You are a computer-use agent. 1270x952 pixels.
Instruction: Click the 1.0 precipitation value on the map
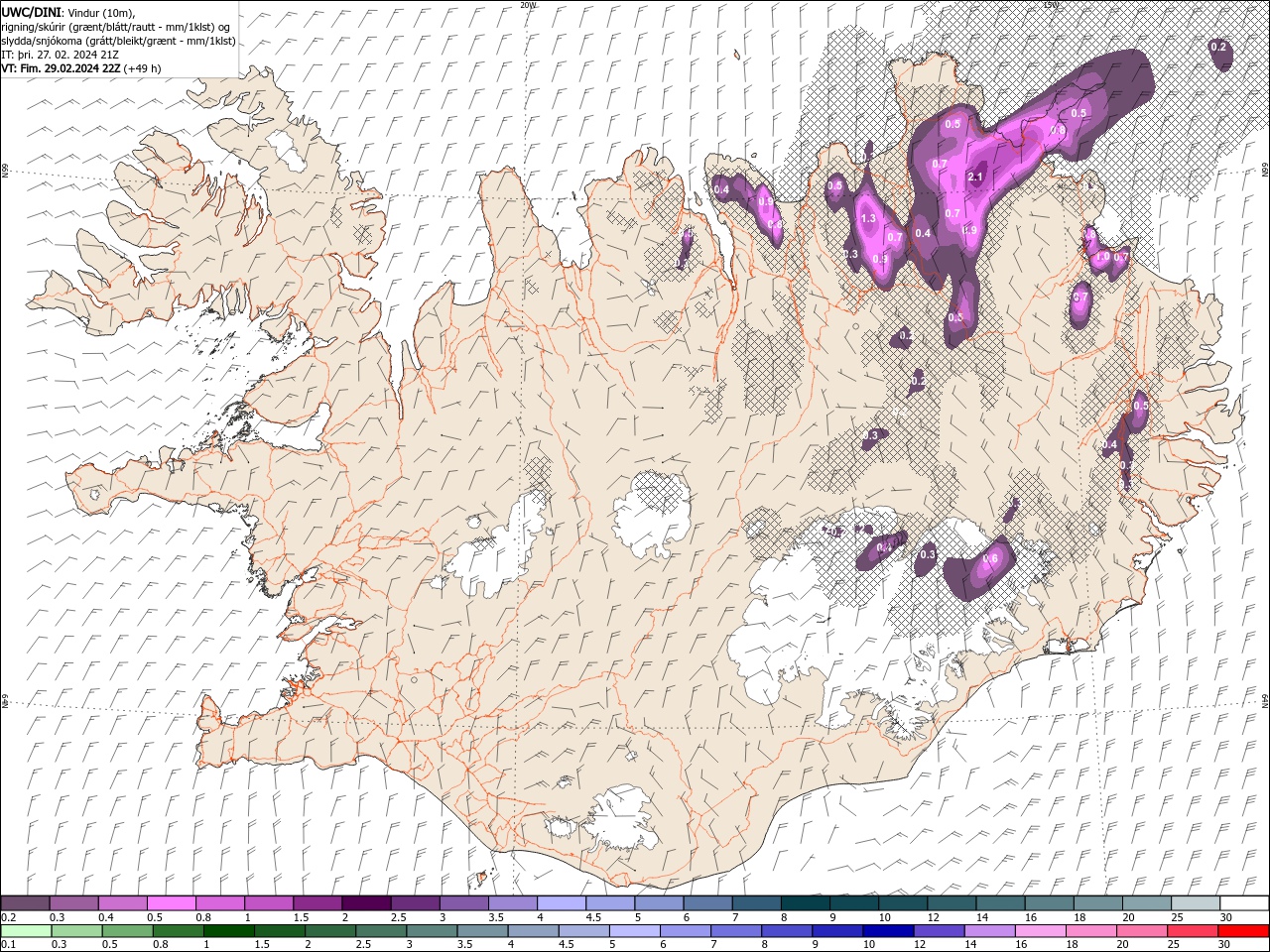point(1102,257)
